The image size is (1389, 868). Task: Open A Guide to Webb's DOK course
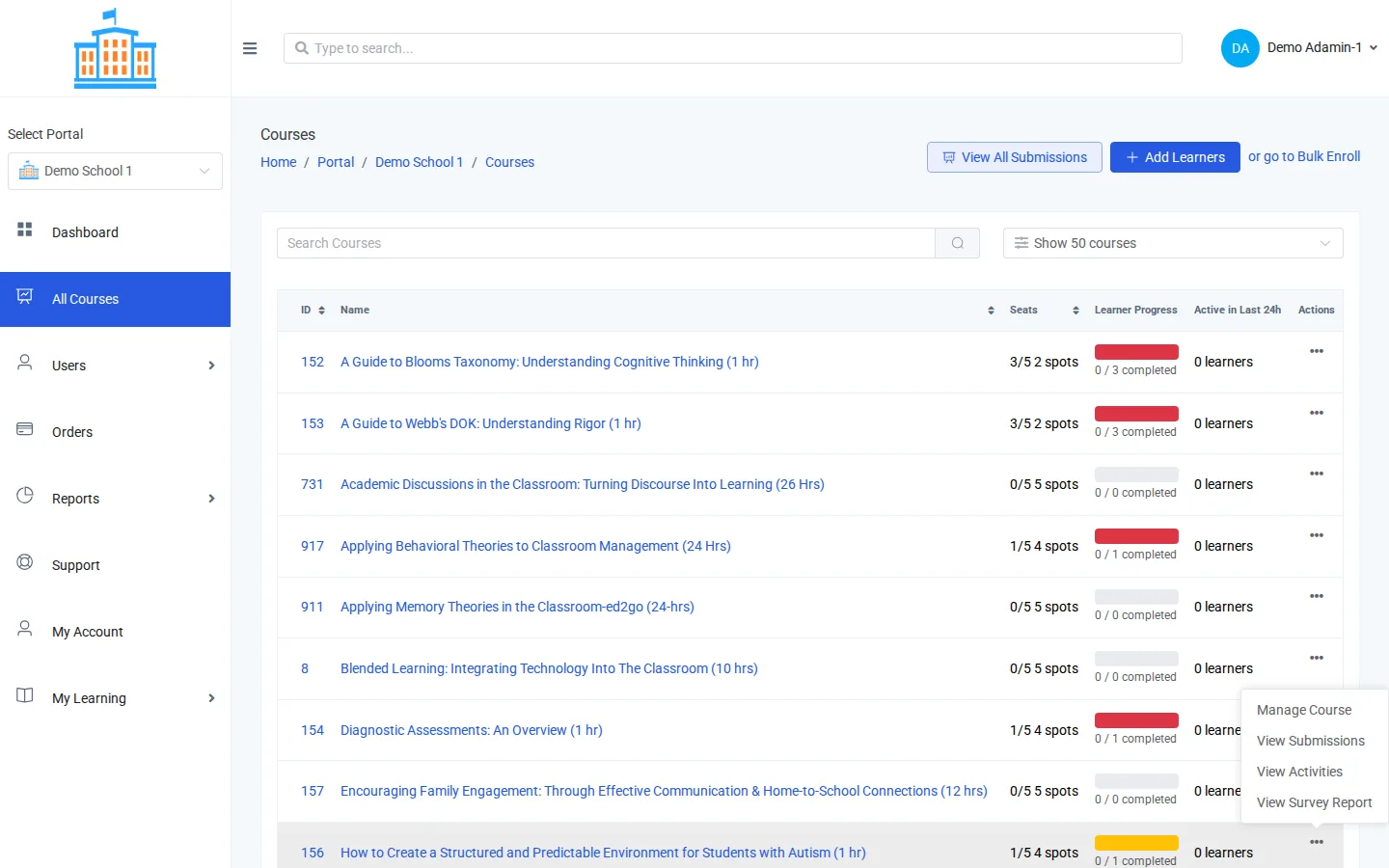pos(491,423)
